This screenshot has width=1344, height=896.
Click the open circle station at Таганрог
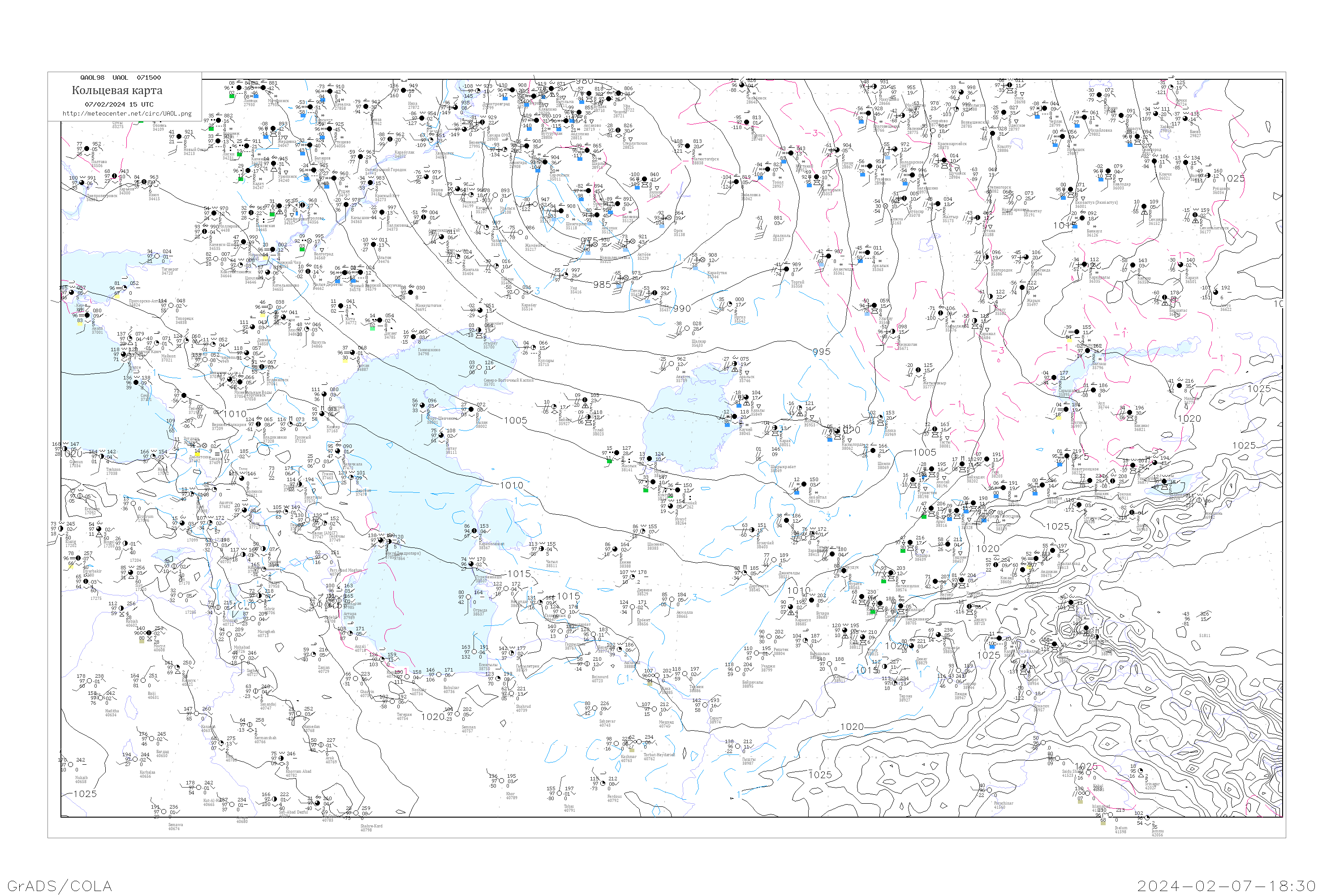point(158,257)
